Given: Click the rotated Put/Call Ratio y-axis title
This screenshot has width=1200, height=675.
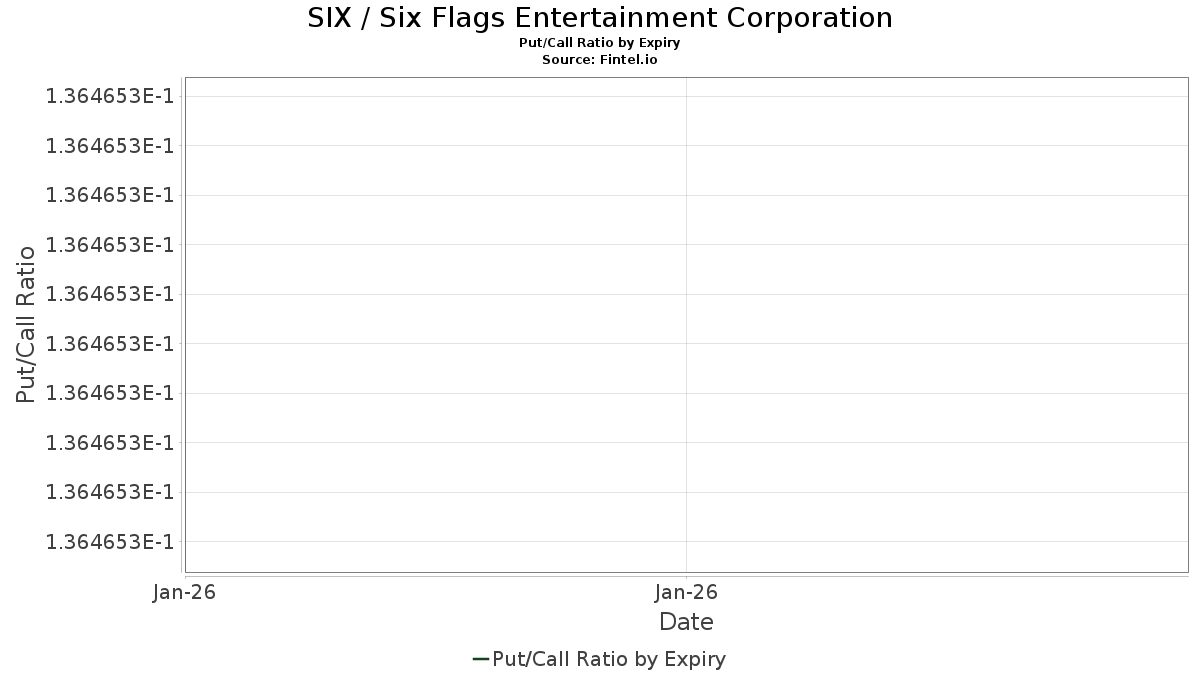Looking at the screenshot, I should point(26,324).
